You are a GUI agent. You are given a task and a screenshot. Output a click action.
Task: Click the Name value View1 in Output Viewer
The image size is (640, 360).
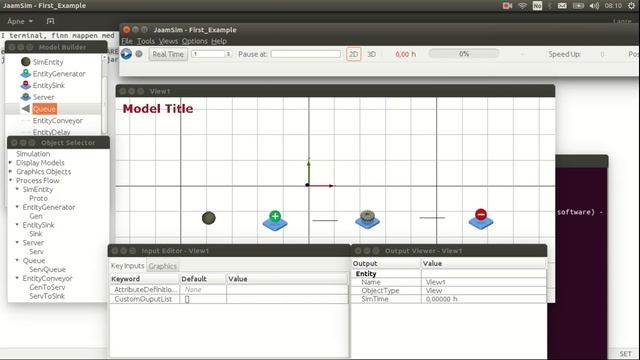[436, 282]
